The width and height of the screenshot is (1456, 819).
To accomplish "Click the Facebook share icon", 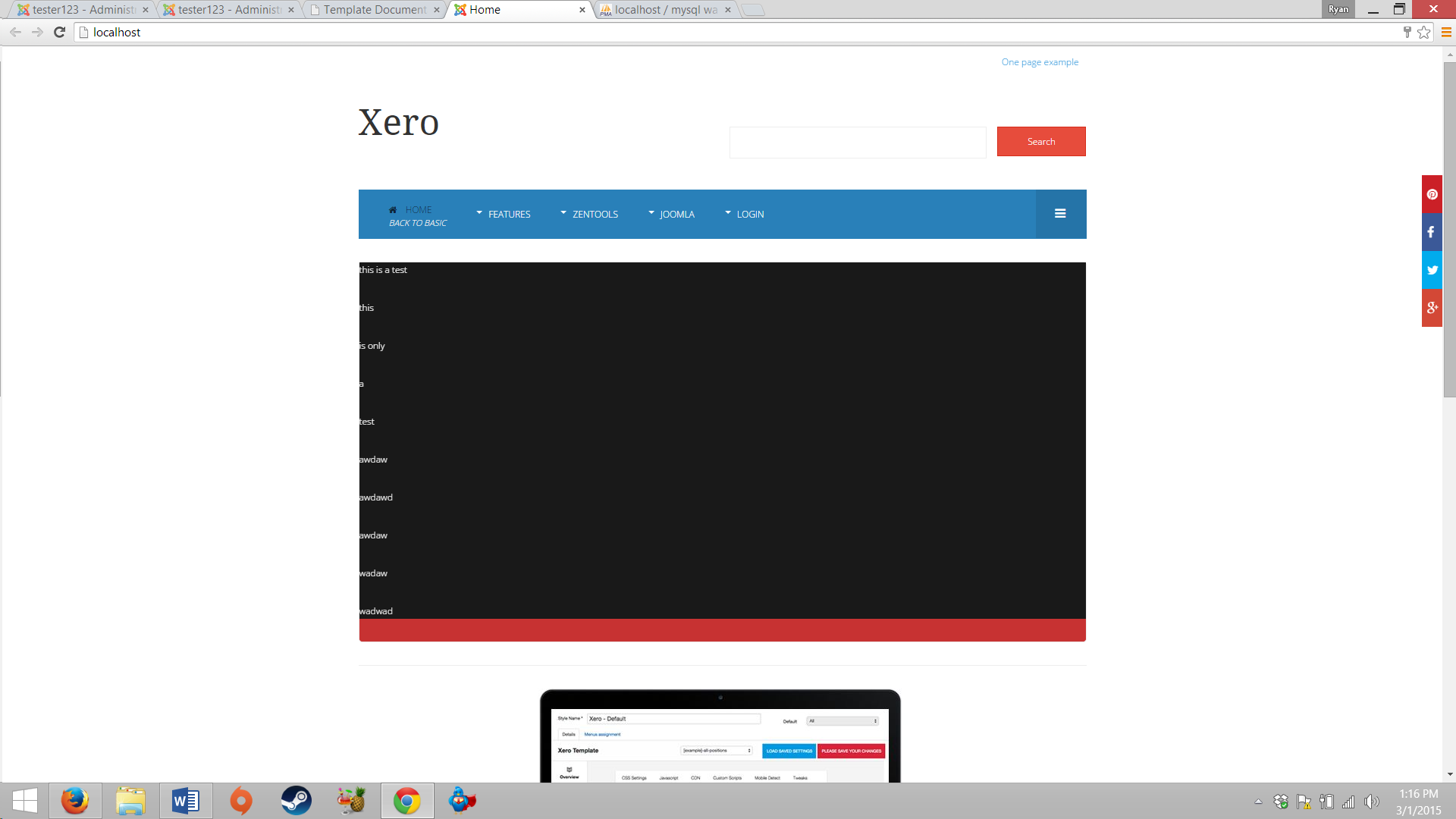I will (1432, 232).
